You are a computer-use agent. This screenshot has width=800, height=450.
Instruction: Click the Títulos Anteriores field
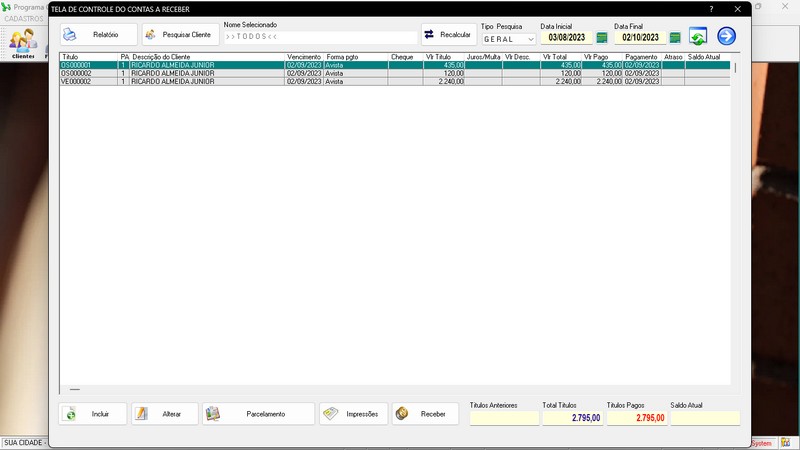point(504,418)
